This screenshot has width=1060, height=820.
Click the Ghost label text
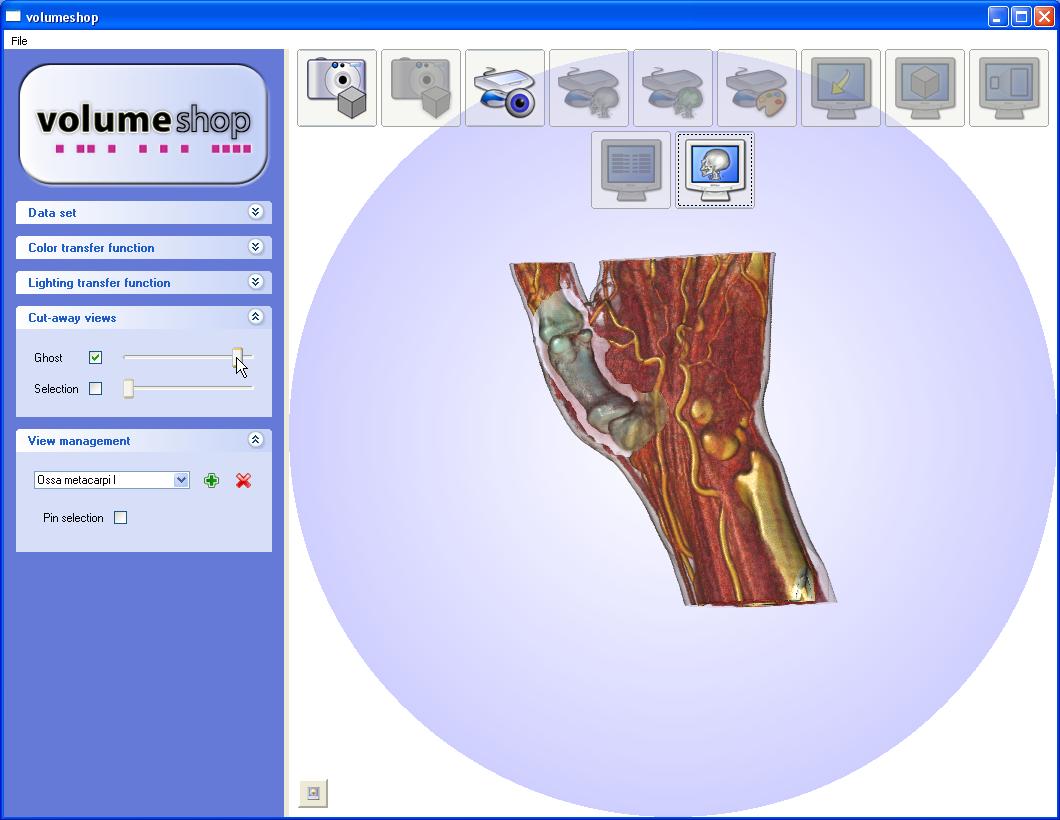tap(48, 358)
